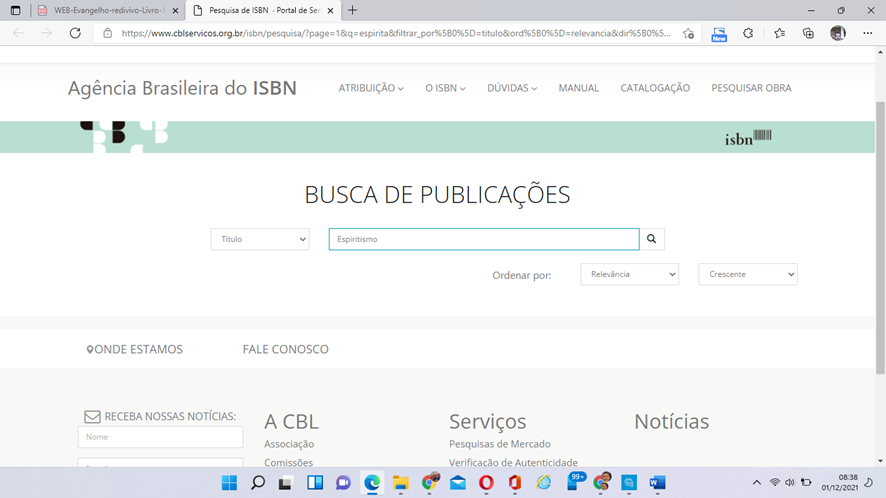Open the taskbar search icon
886x498 pixels.
pyautogui.click(x=258, y=483)
